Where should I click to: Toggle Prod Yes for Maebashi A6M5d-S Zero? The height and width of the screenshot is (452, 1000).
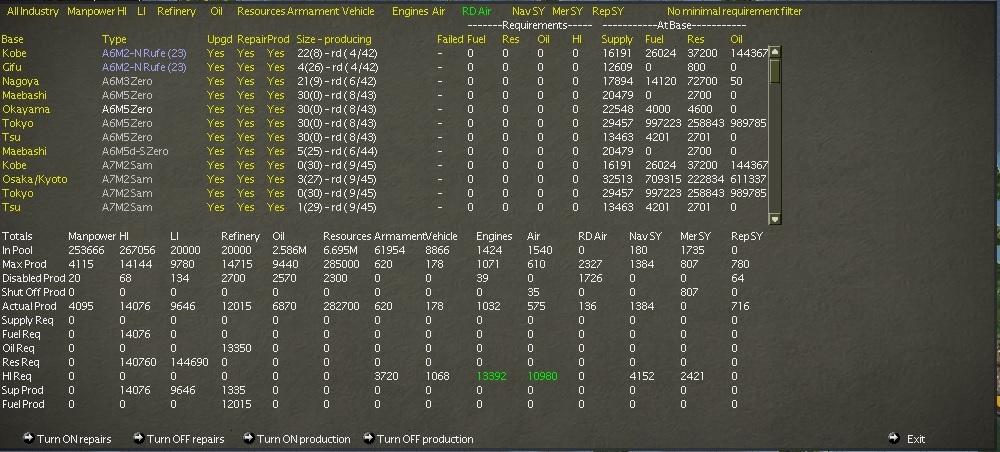pyautogui.click(x=276, y=152)
